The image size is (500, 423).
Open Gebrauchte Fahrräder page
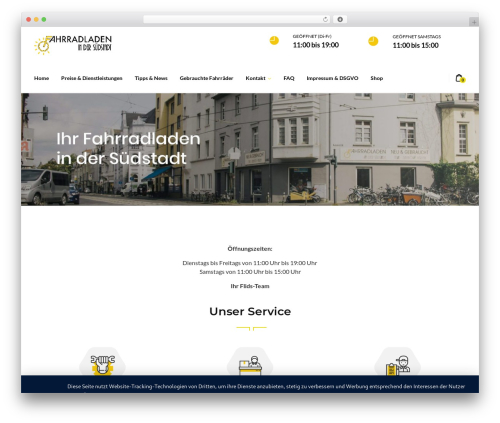pos(206,78)
